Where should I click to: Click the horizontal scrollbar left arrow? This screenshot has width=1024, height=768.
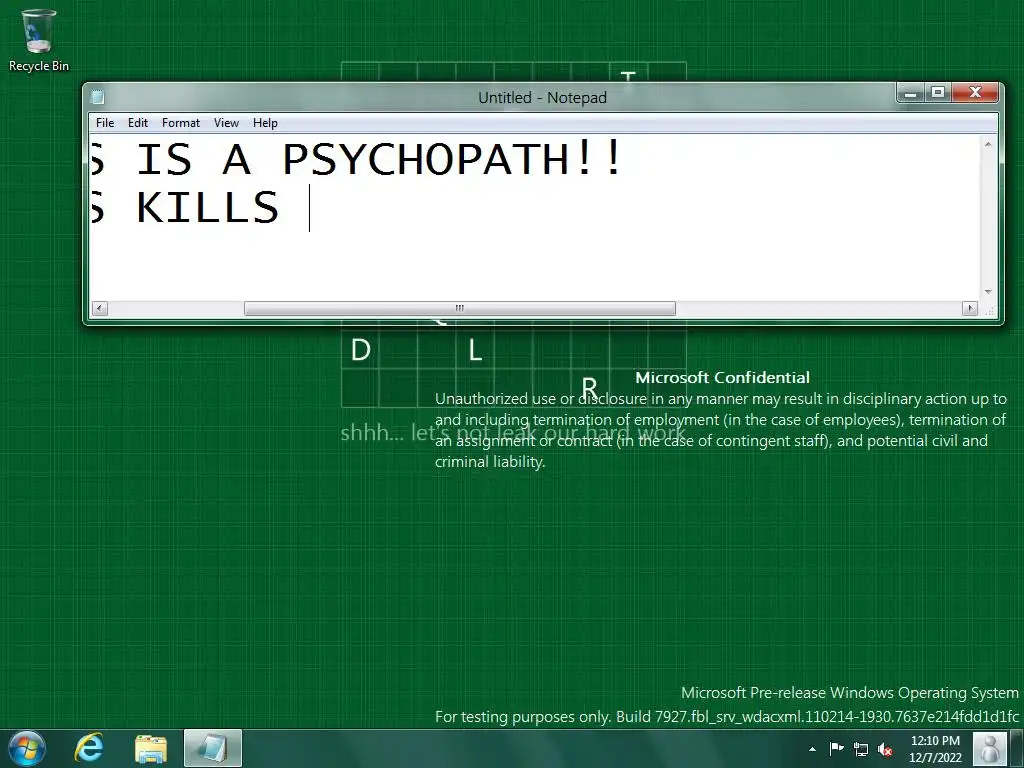[100, 308]
